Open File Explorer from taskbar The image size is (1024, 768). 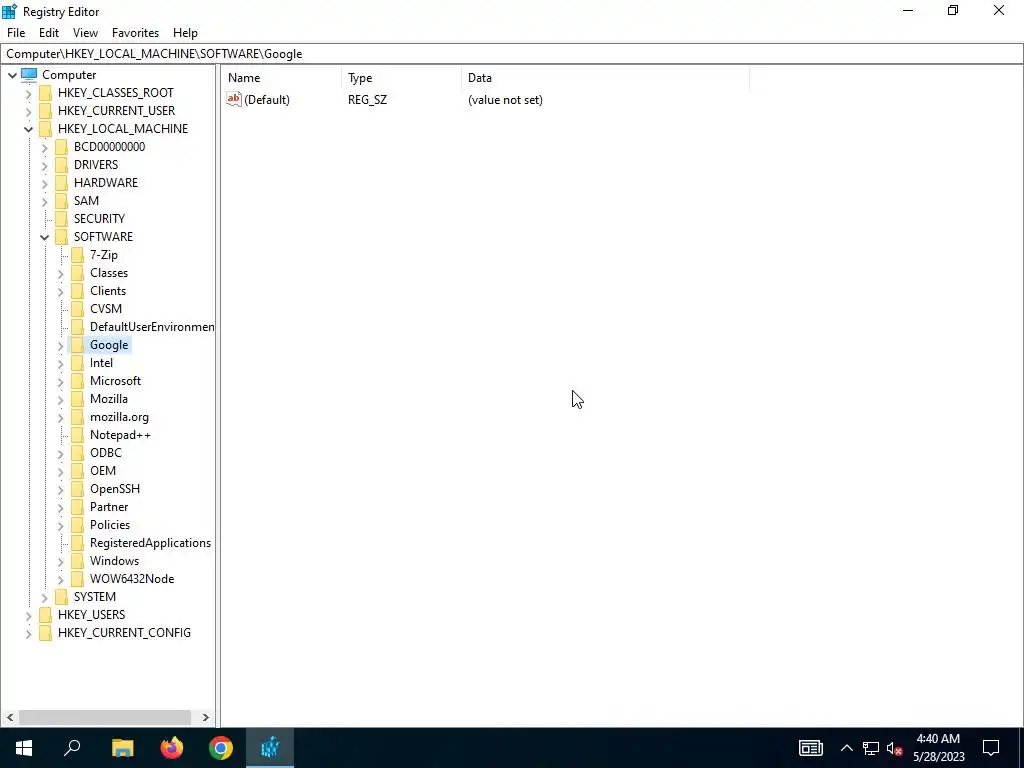[122, 748]
